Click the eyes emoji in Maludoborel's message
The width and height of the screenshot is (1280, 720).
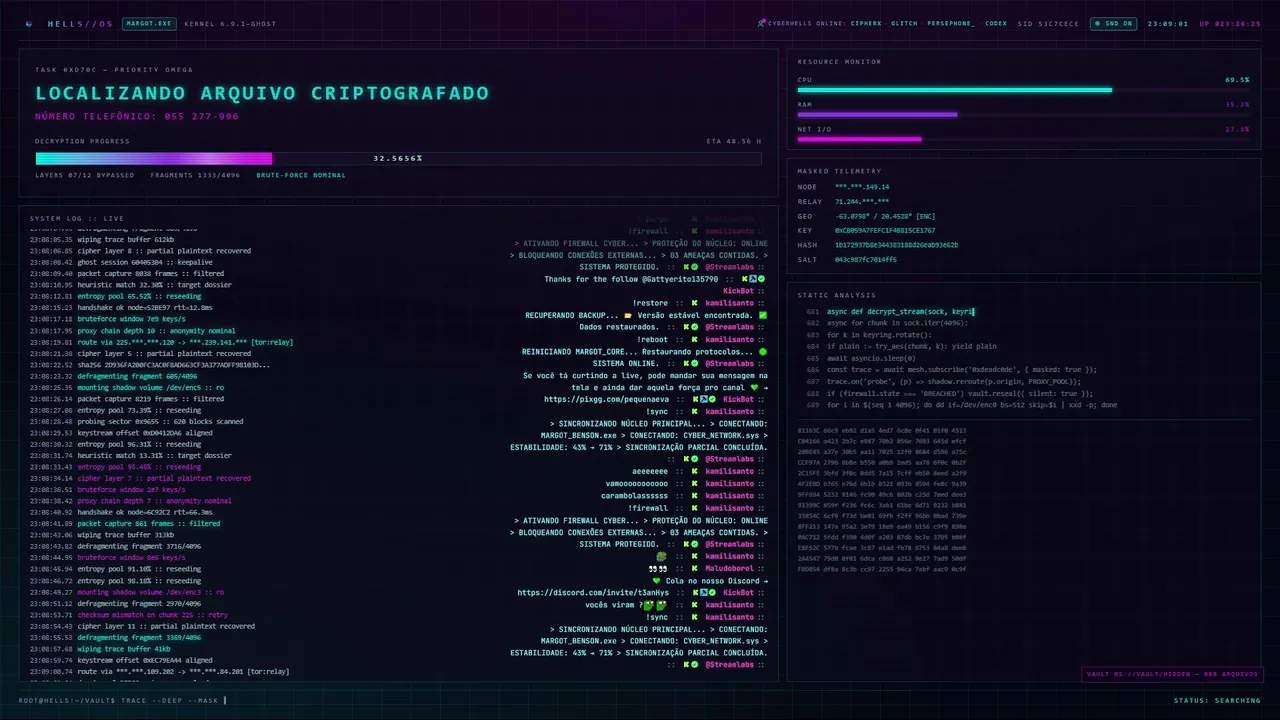[x=660, y=568]
